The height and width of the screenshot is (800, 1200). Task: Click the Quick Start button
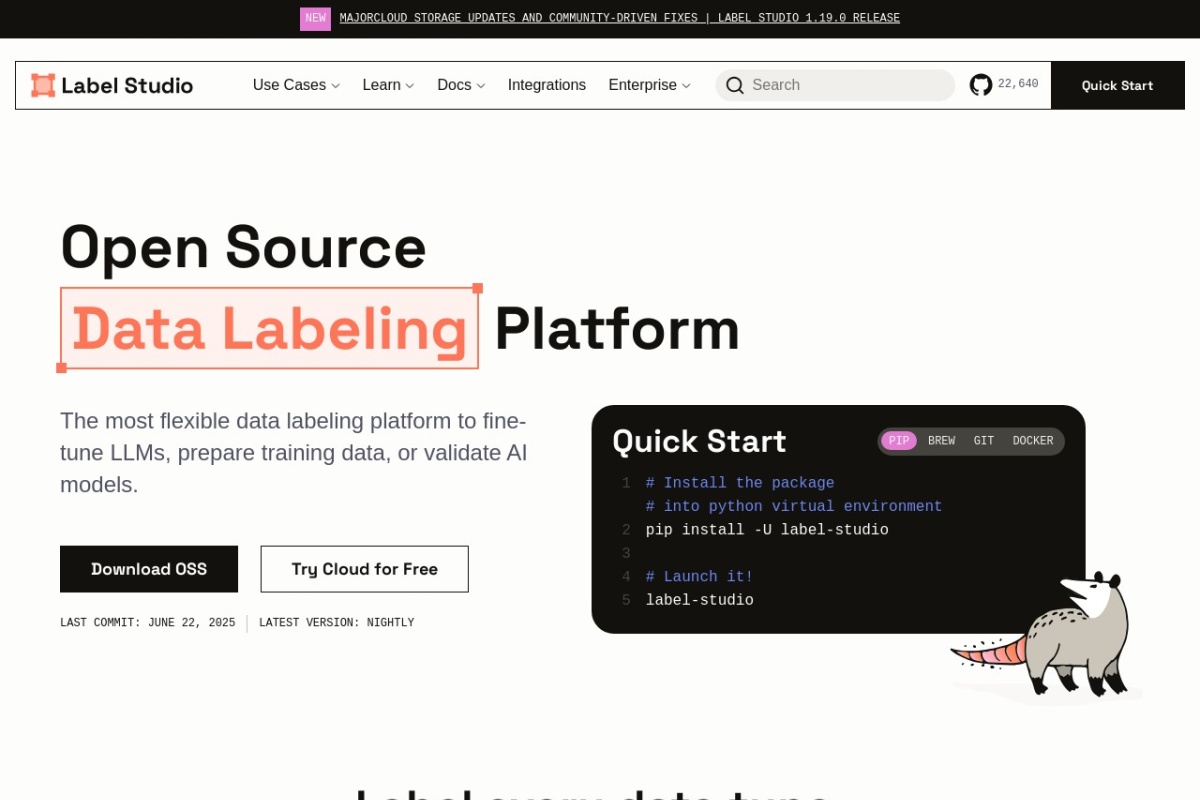(x=1117, y=85)
